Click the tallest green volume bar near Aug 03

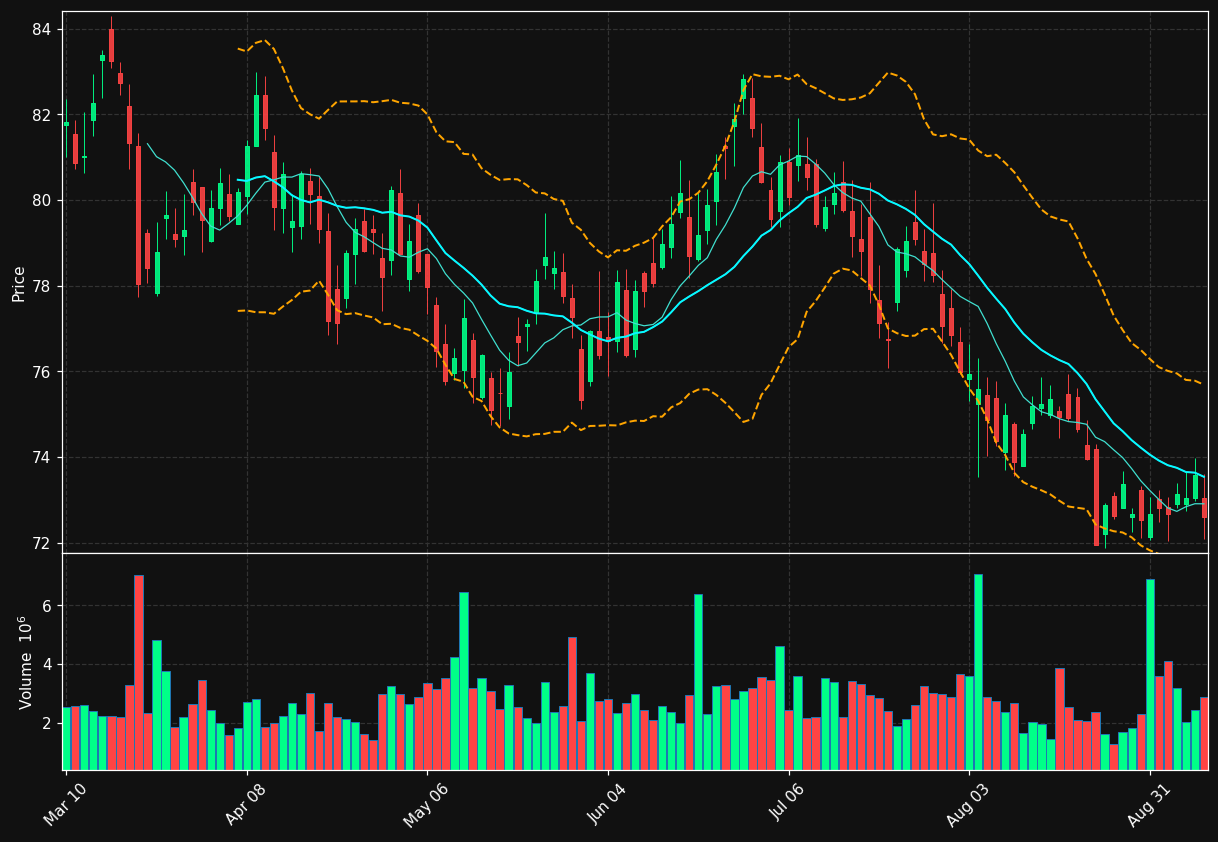(978, 672)
